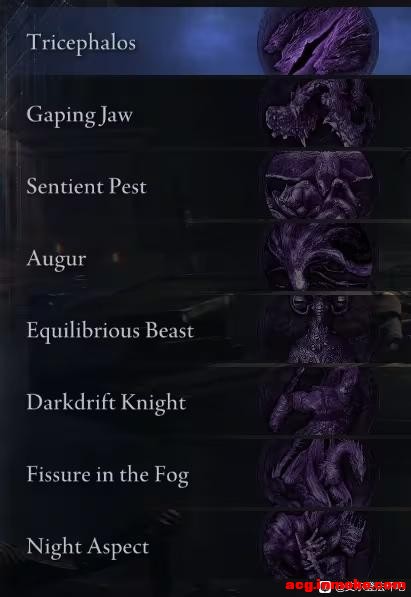This screenshot has height=597, width=411.
Task: Choose the Fissure in the Fog emblem
Action: 318,473
